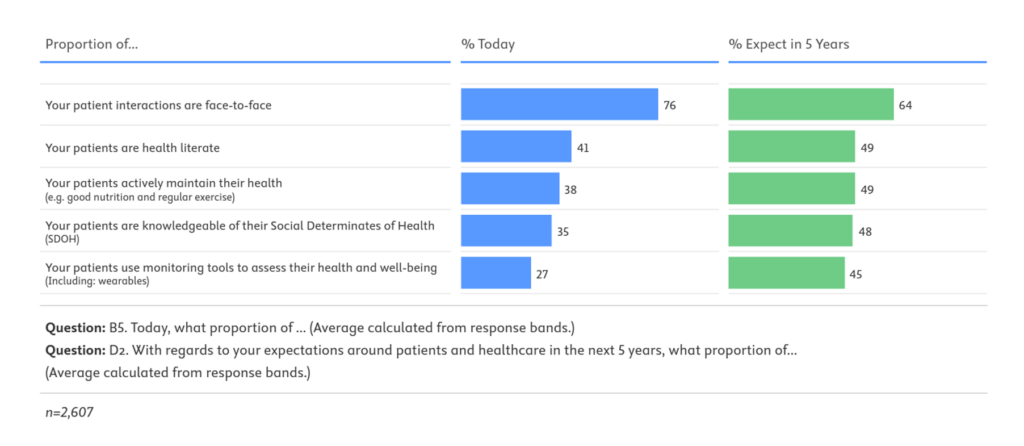The image size is (1024, 446).
Task: Pick the blue SDOH bar showing 35
Action: (506, 230)
